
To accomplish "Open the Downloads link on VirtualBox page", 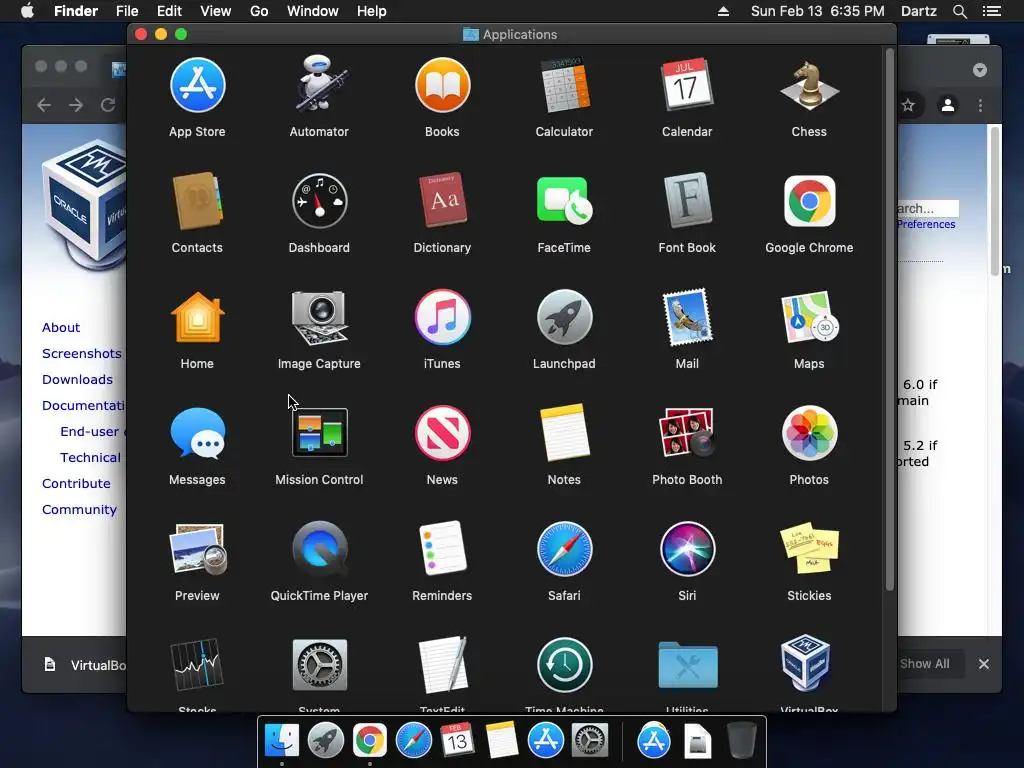I will (x=77, y=379).
